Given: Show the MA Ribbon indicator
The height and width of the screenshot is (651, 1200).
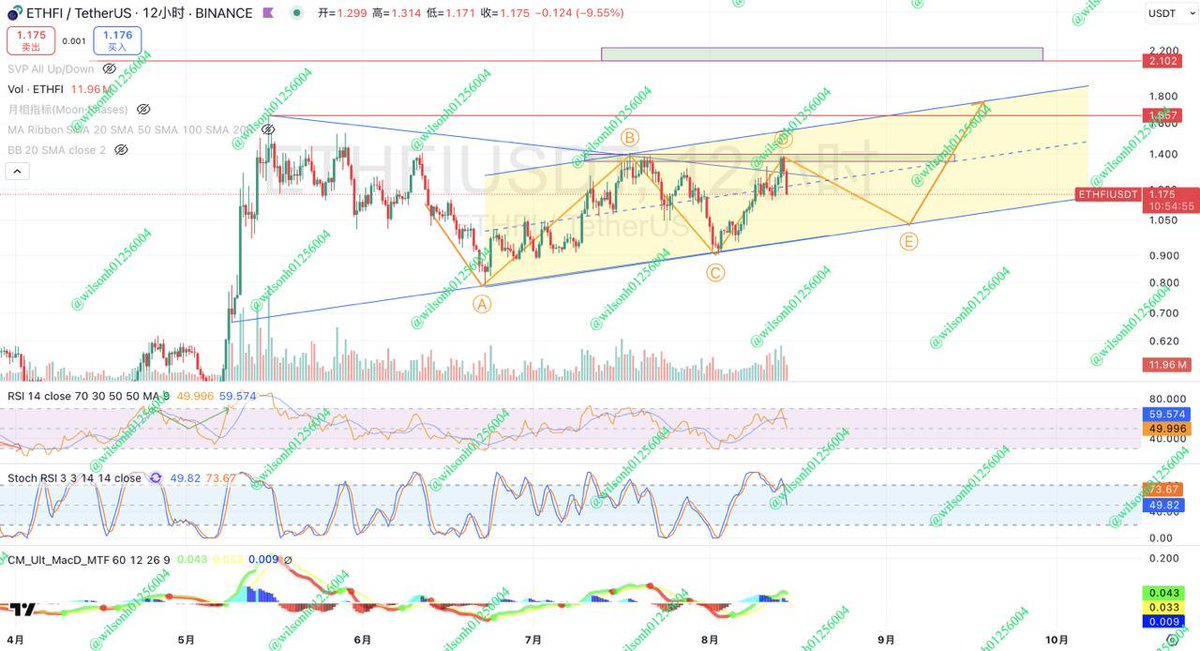Looking at the screenshot, I should pyautogui.click(x=267, y=130).
